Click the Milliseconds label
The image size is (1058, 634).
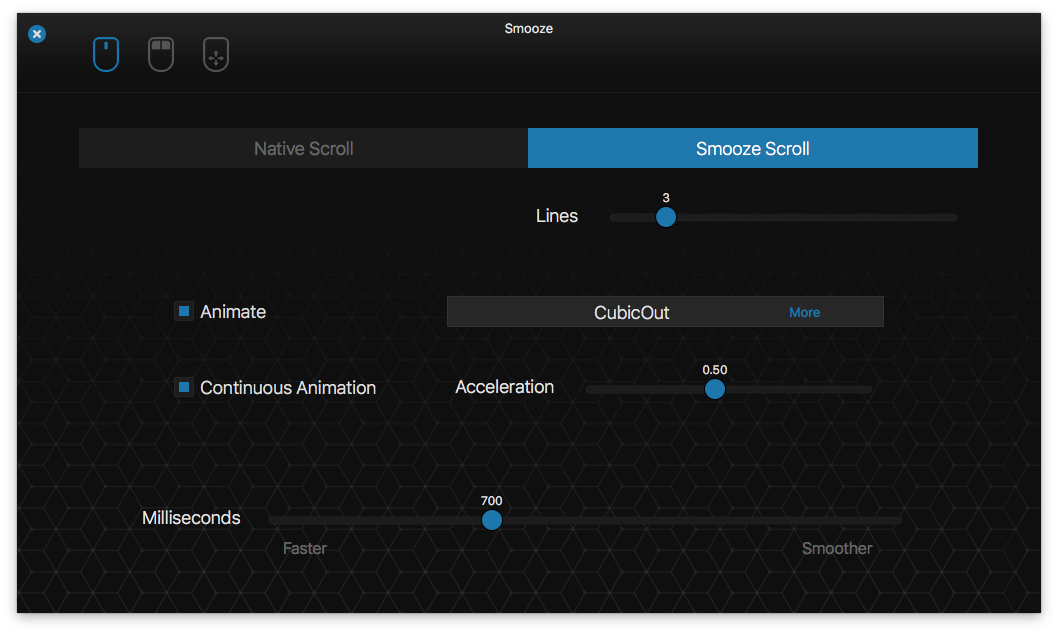tap(191, 517)
